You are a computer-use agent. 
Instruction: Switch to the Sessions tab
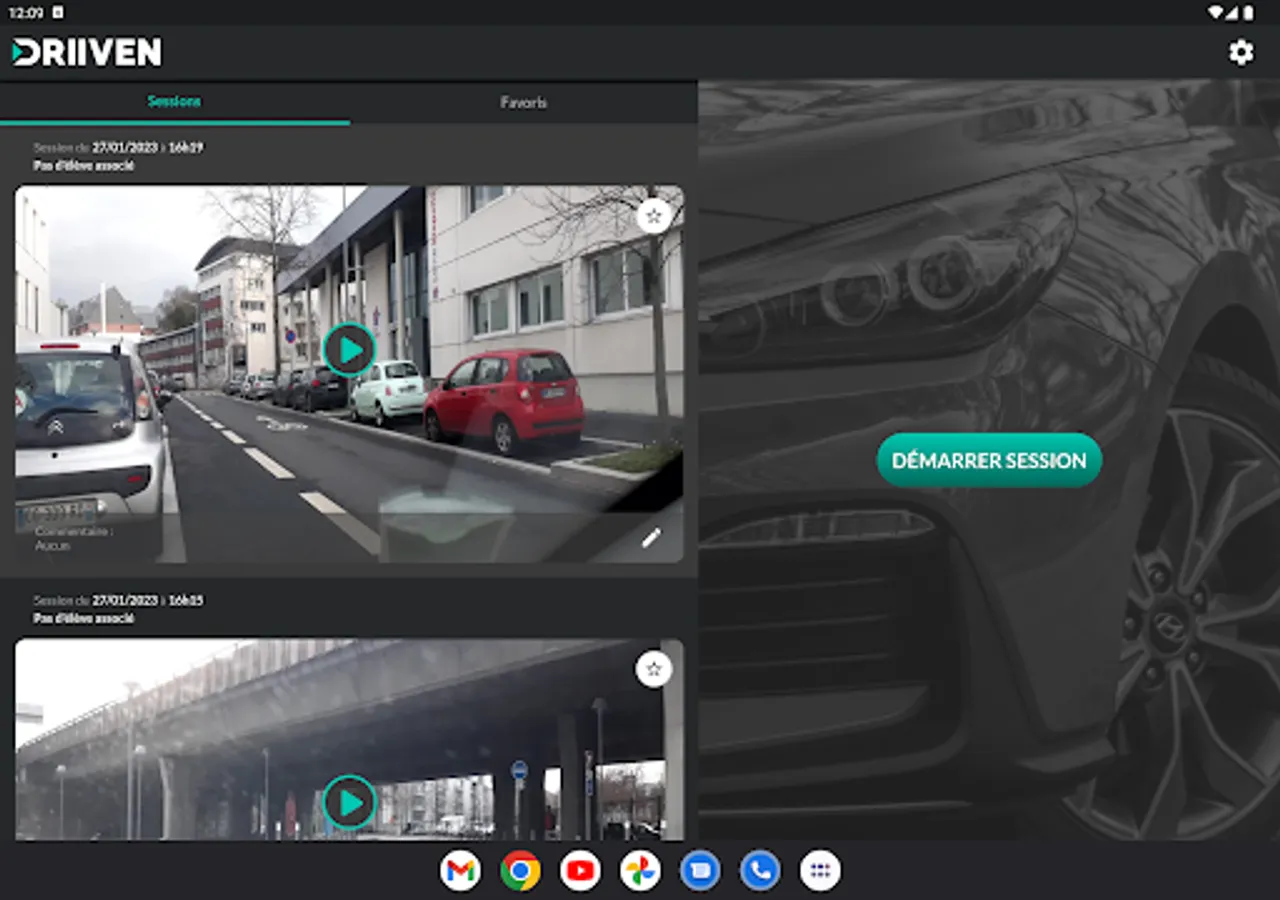click(x=174, y=102)
